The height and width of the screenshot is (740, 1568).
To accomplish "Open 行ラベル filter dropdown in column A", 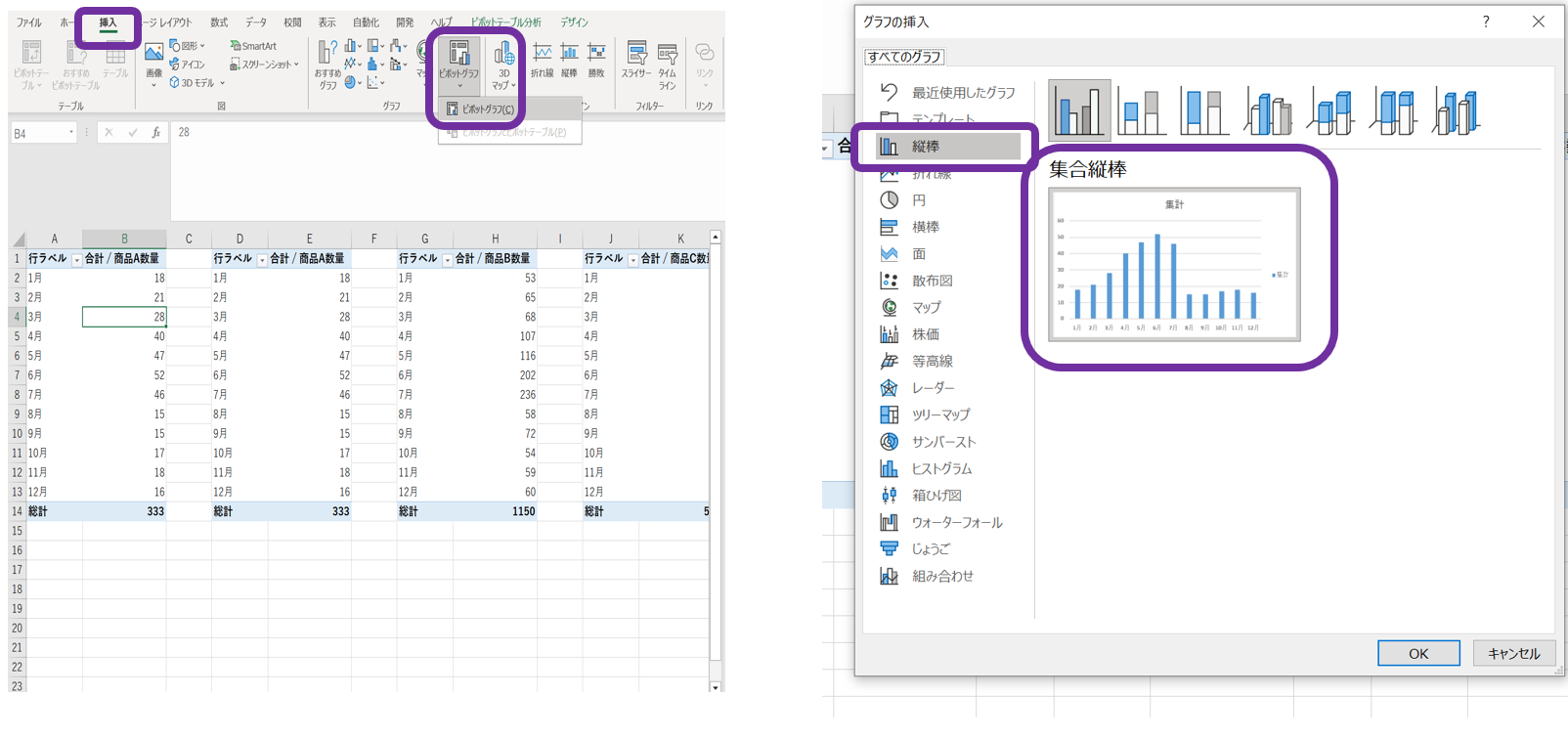I will click(77, 260).
